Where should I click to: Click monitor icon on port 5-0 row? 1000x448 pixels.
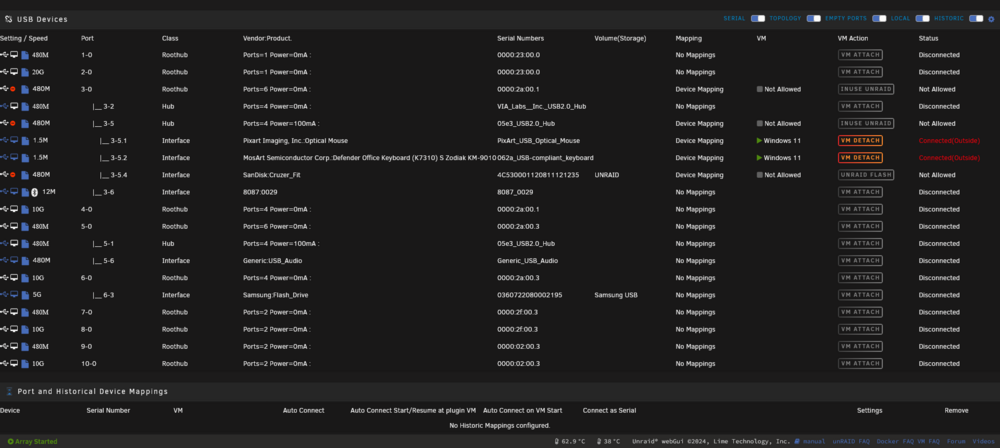click(x=14, y=227)
